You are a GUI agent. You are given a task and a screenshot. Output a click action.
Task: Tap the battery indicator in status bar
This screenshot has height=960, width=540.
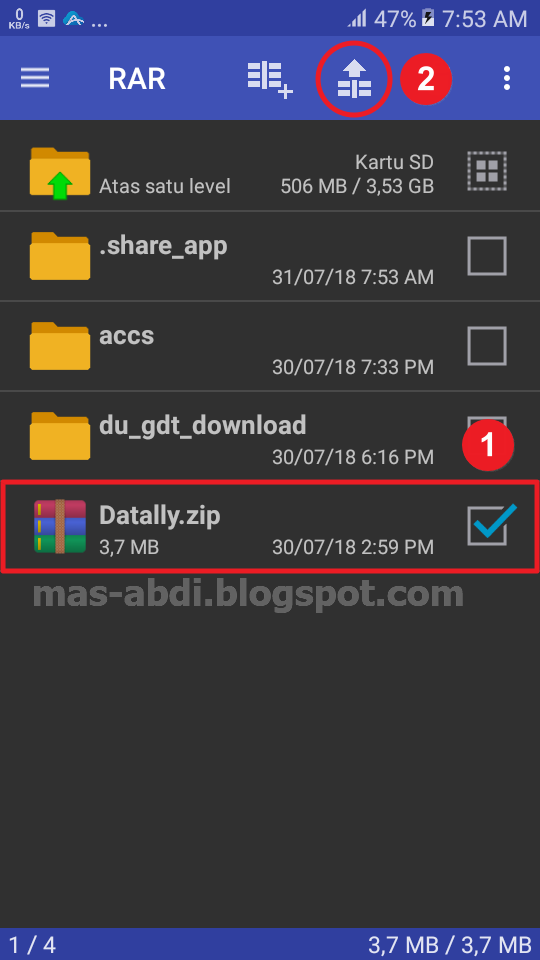428,18
